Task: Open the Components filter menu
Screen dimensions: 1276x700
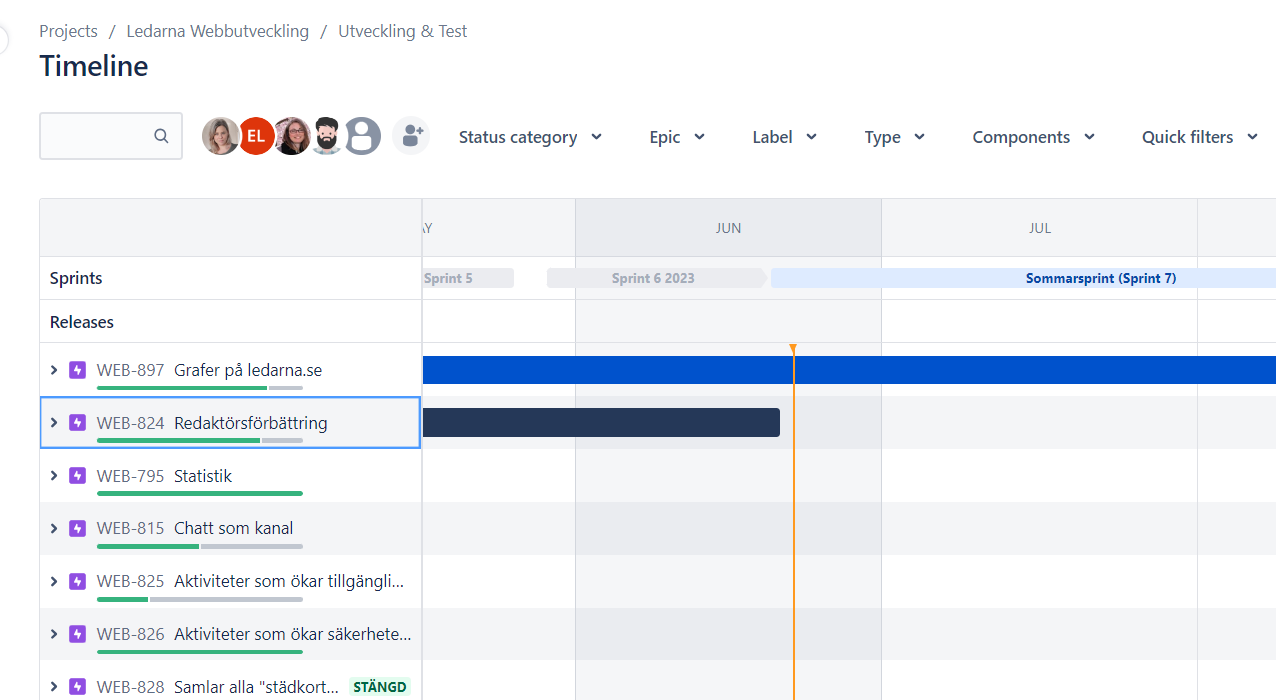Action: tap(1033, 137)
